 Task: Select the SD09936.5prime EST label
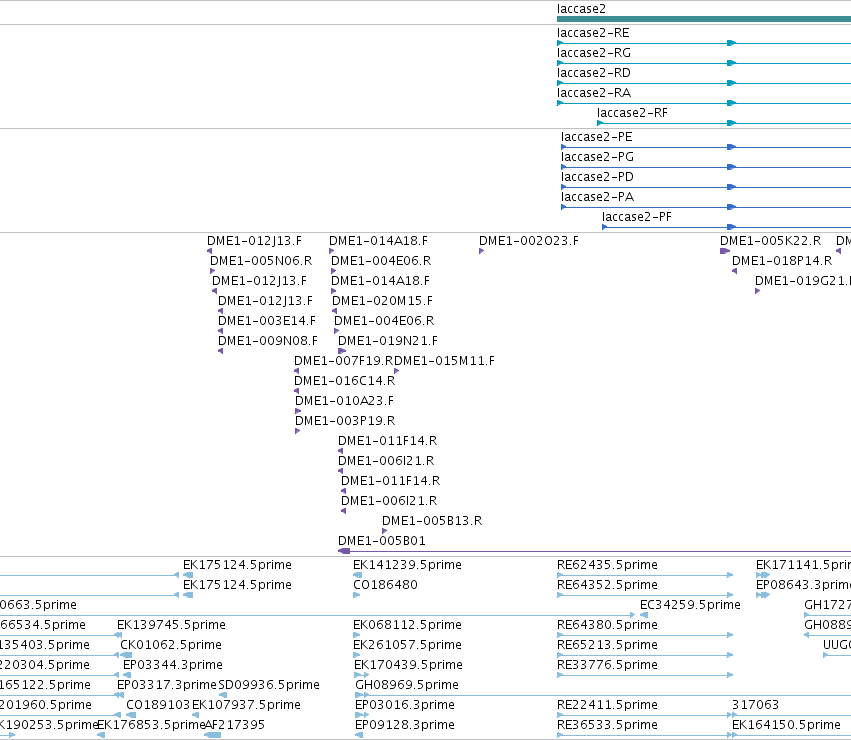click(269, 685)
